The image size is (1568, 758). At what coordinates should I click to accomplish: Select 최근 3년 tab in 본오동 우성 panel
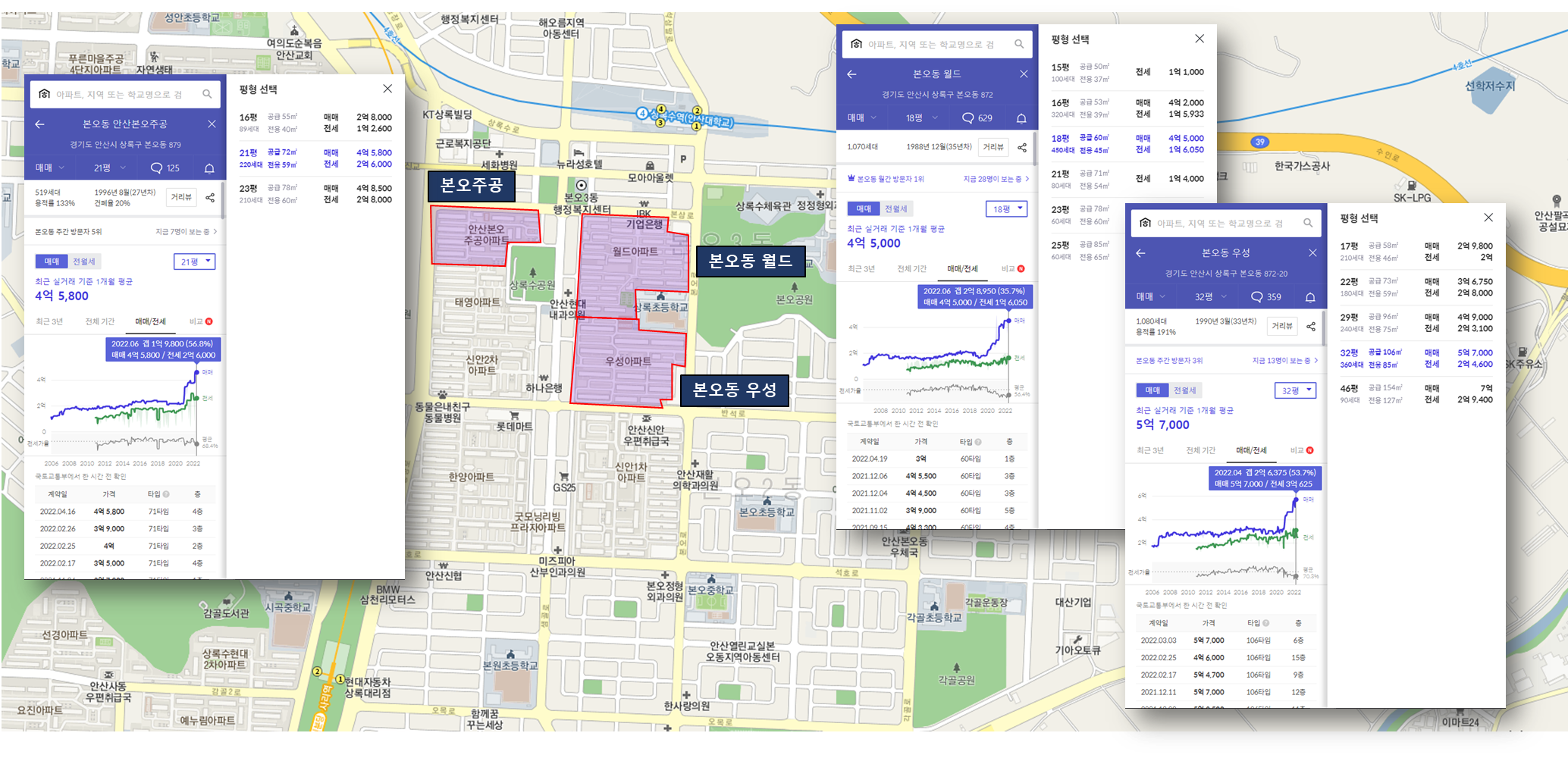coord(1149,450)
